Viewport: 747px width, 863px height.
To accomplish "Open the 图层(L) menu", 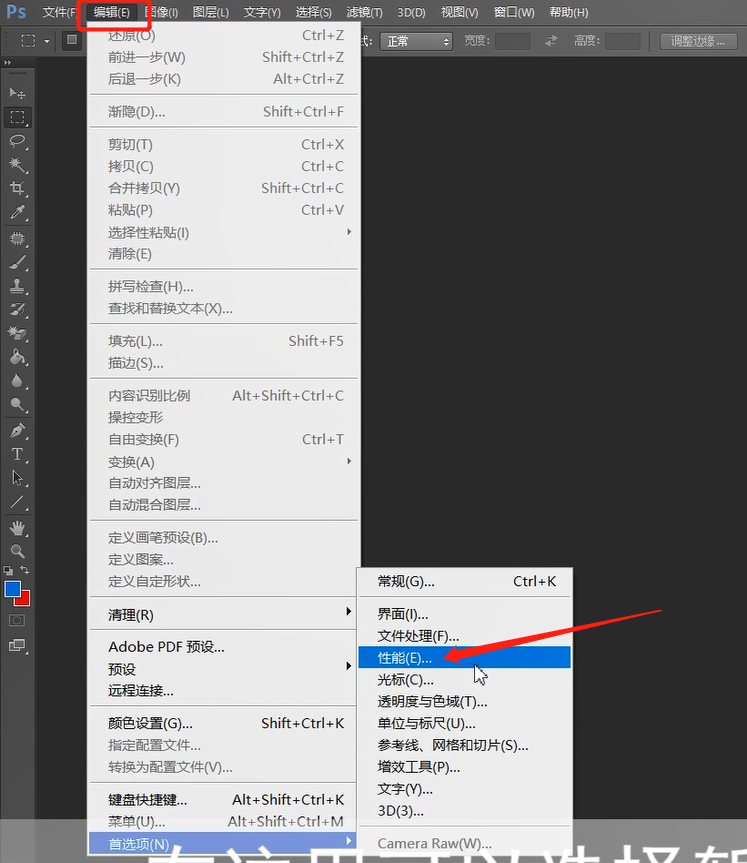I will click(211, 12).
